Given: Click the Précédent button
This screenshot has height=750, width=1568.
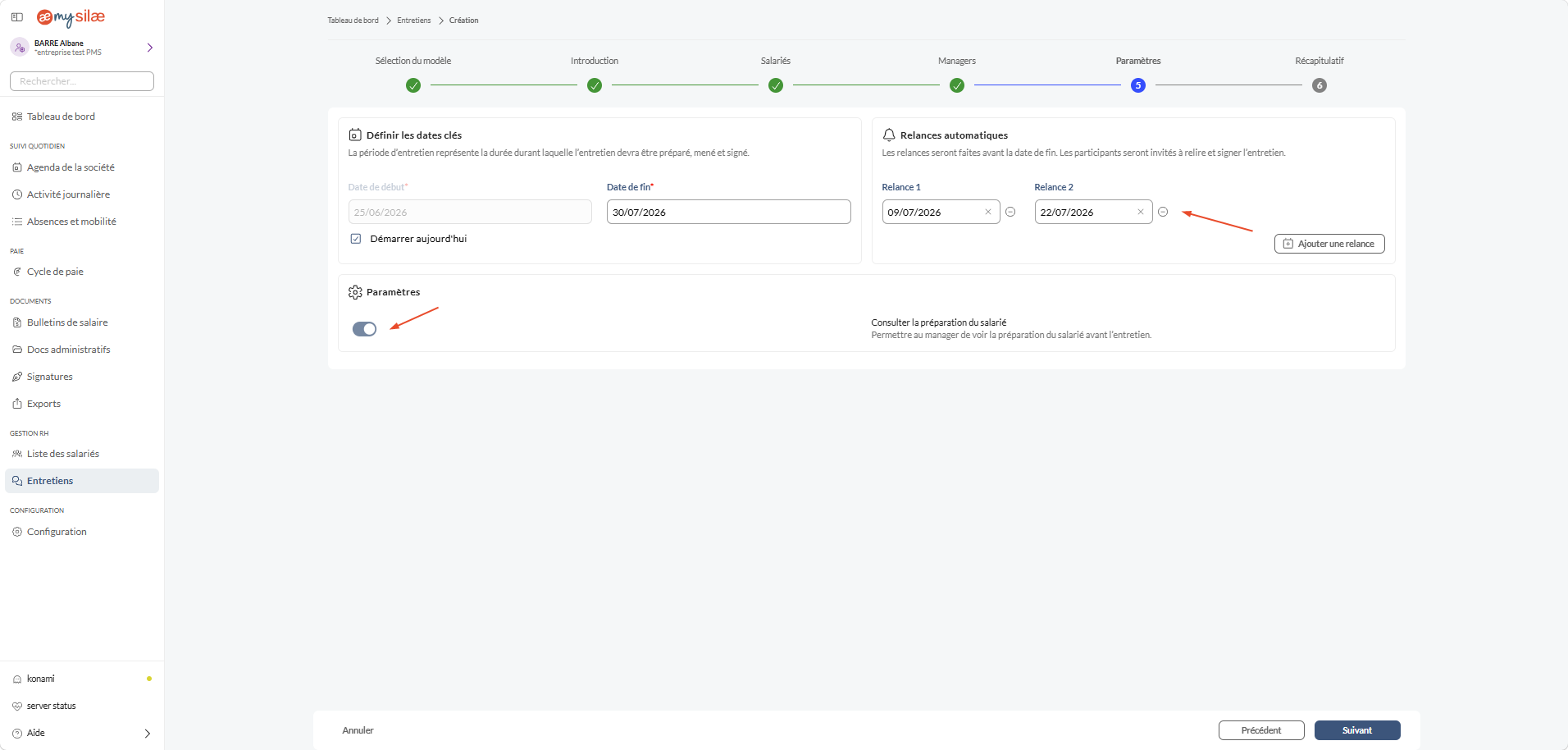Looking at the screenshot, I should coord(1261,730).
